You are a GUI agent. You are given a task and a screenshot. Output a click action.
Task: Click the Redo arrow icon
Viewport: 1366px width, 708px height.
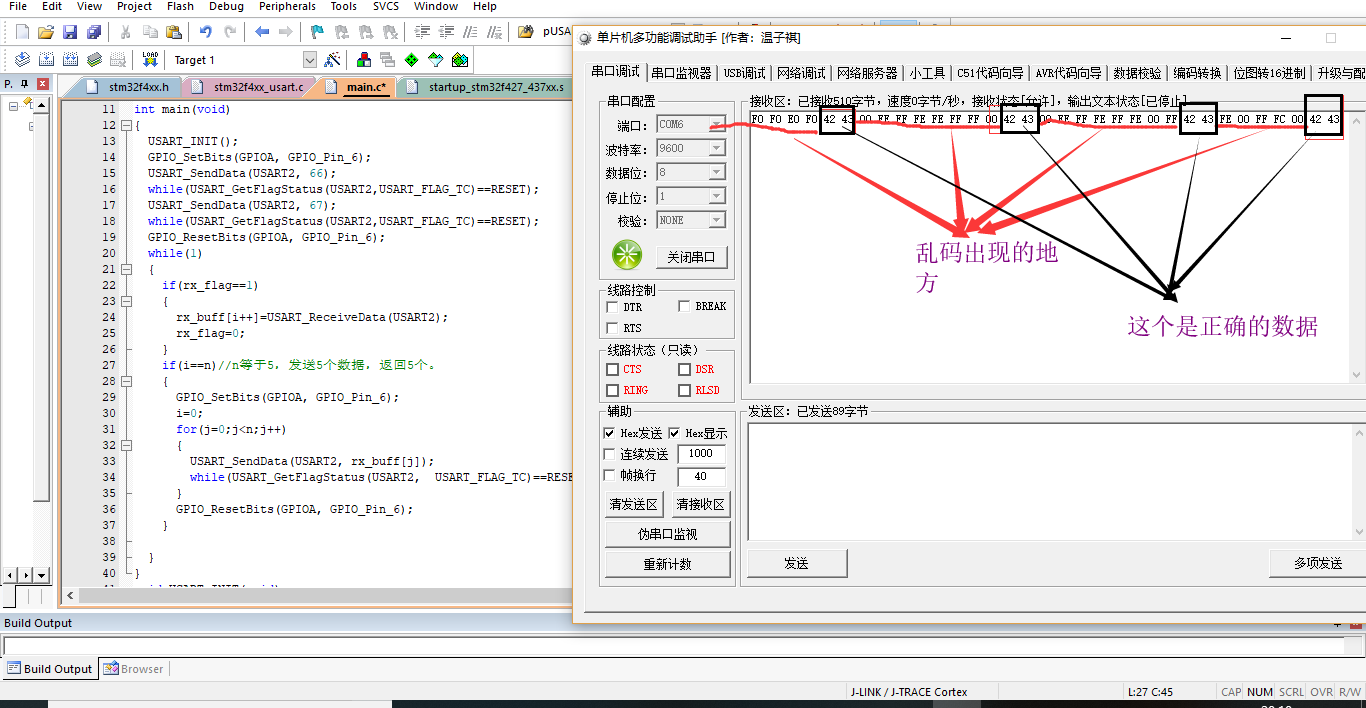pos(230,32)
